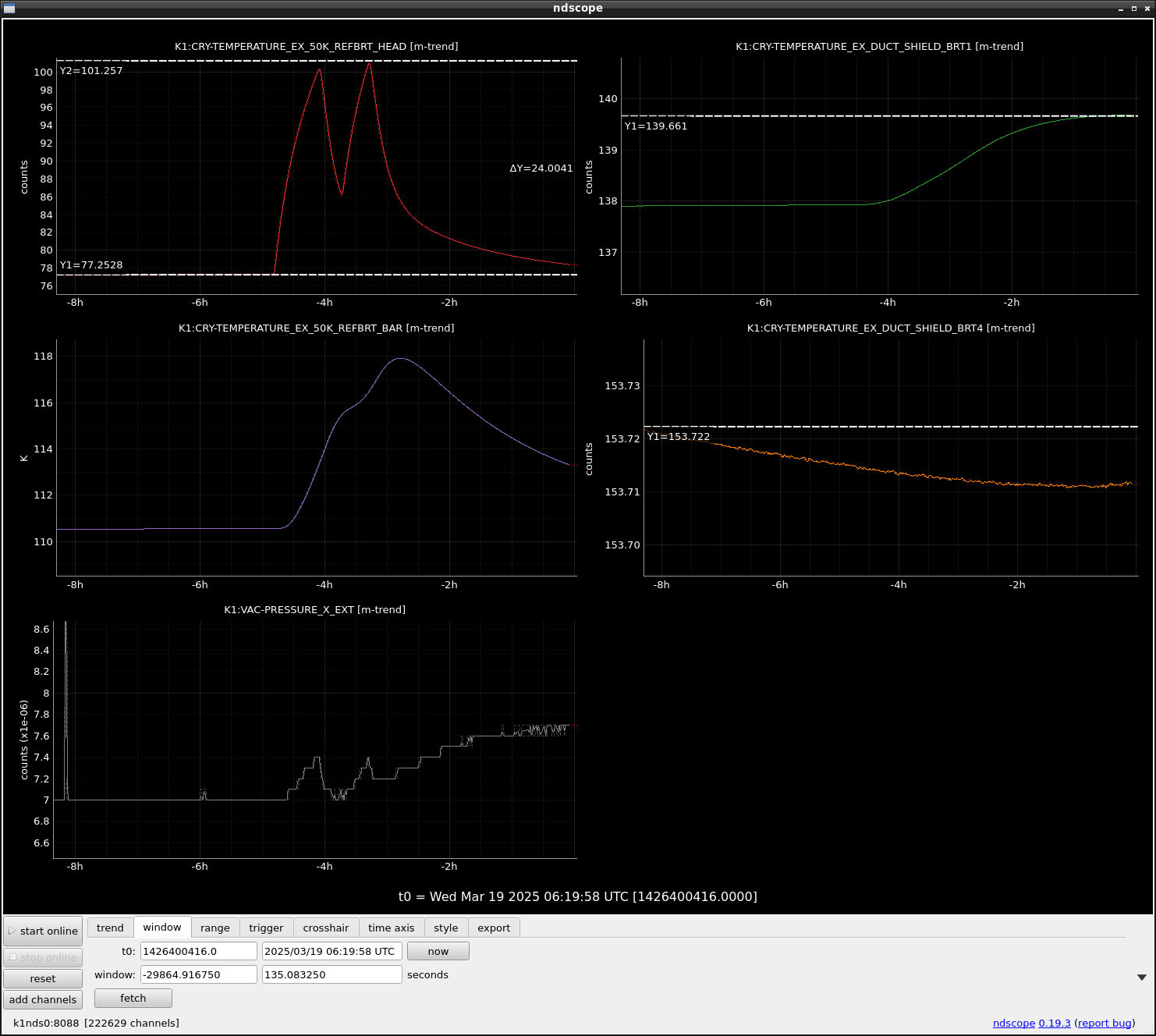The image size is (1156, 1036).
Task: Open the range tab
Action: (215, 928)
